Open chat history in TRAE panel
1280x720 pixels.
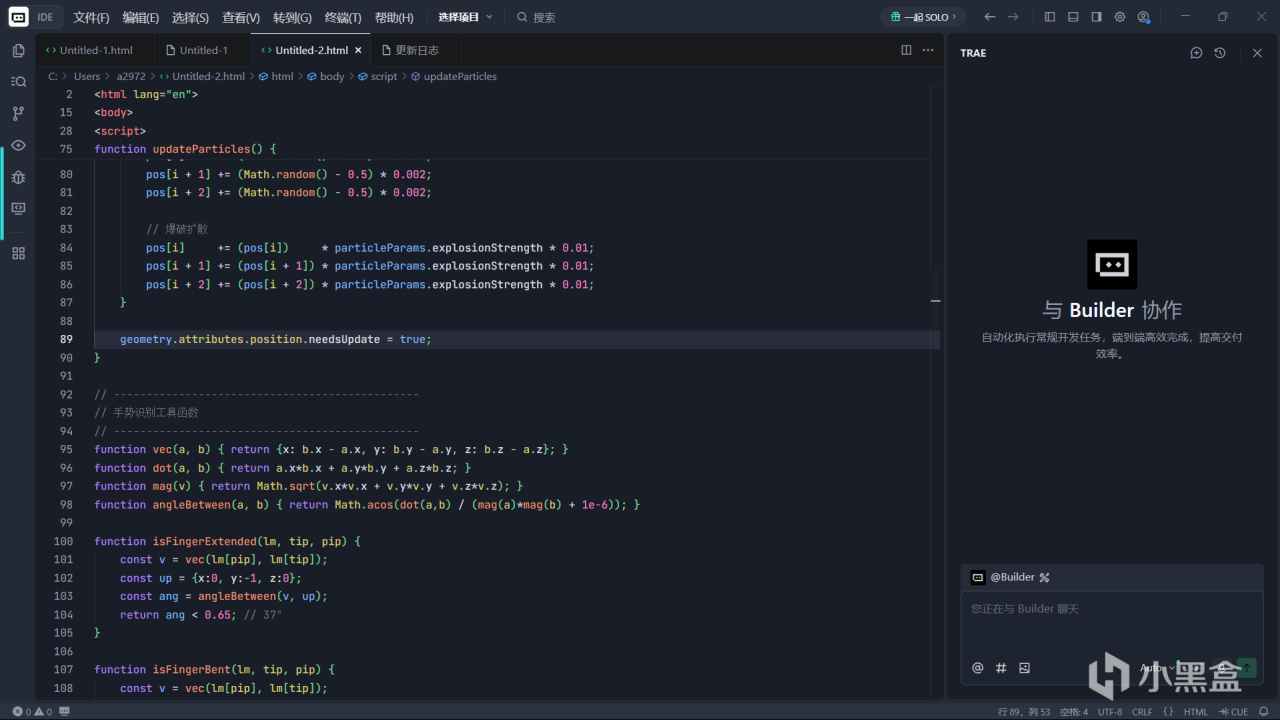[x=1220, y=53]
